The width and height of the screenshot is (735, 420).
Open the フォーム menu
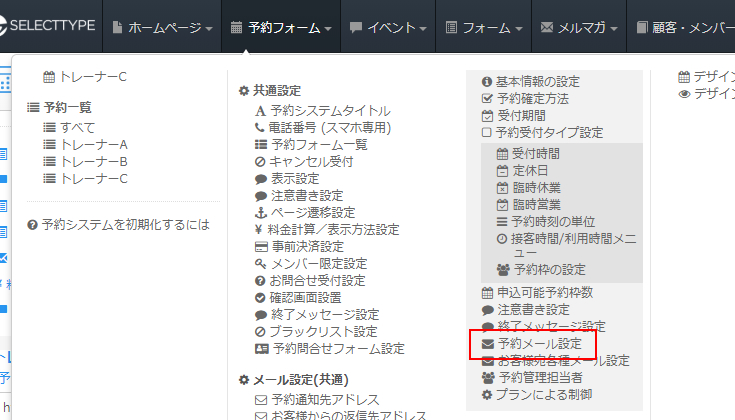tap(485, 27)
